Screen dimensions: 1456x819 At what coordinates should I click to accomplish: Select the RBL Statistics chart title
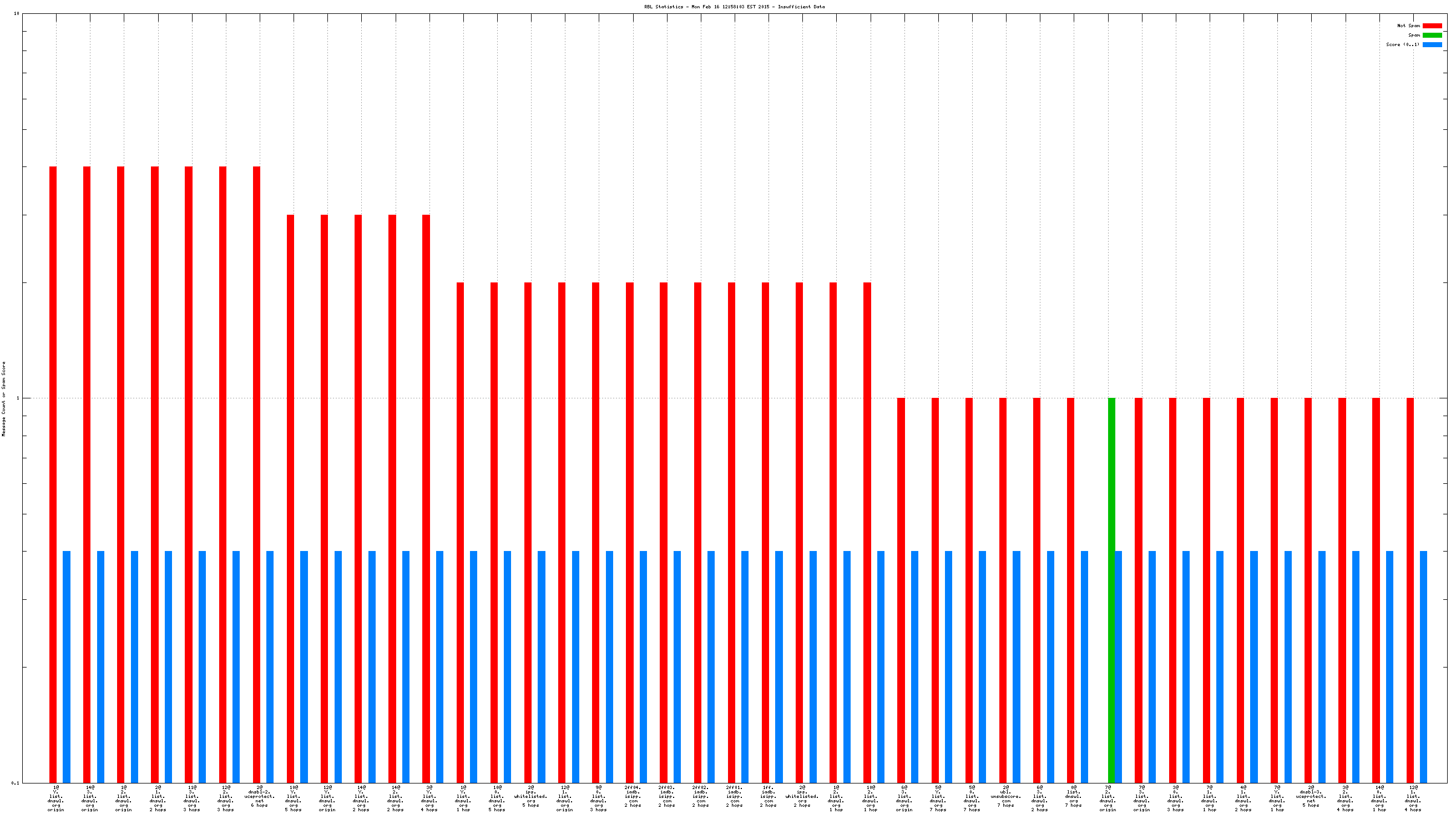coord(734,7)
